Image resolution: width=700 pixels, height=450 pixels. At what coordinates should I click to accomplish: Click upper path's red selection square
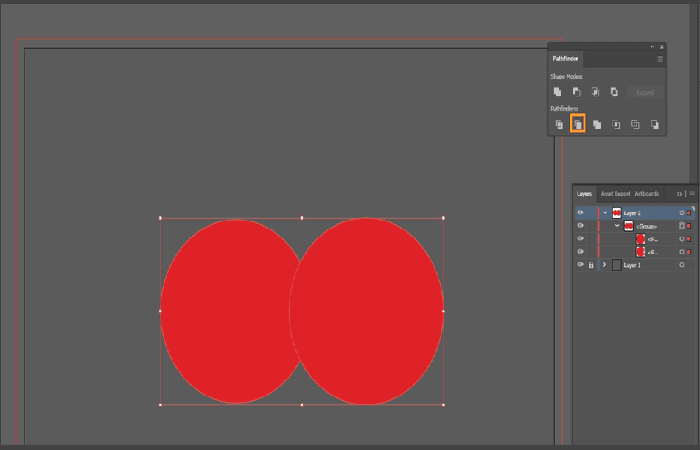tap(689, 239)
